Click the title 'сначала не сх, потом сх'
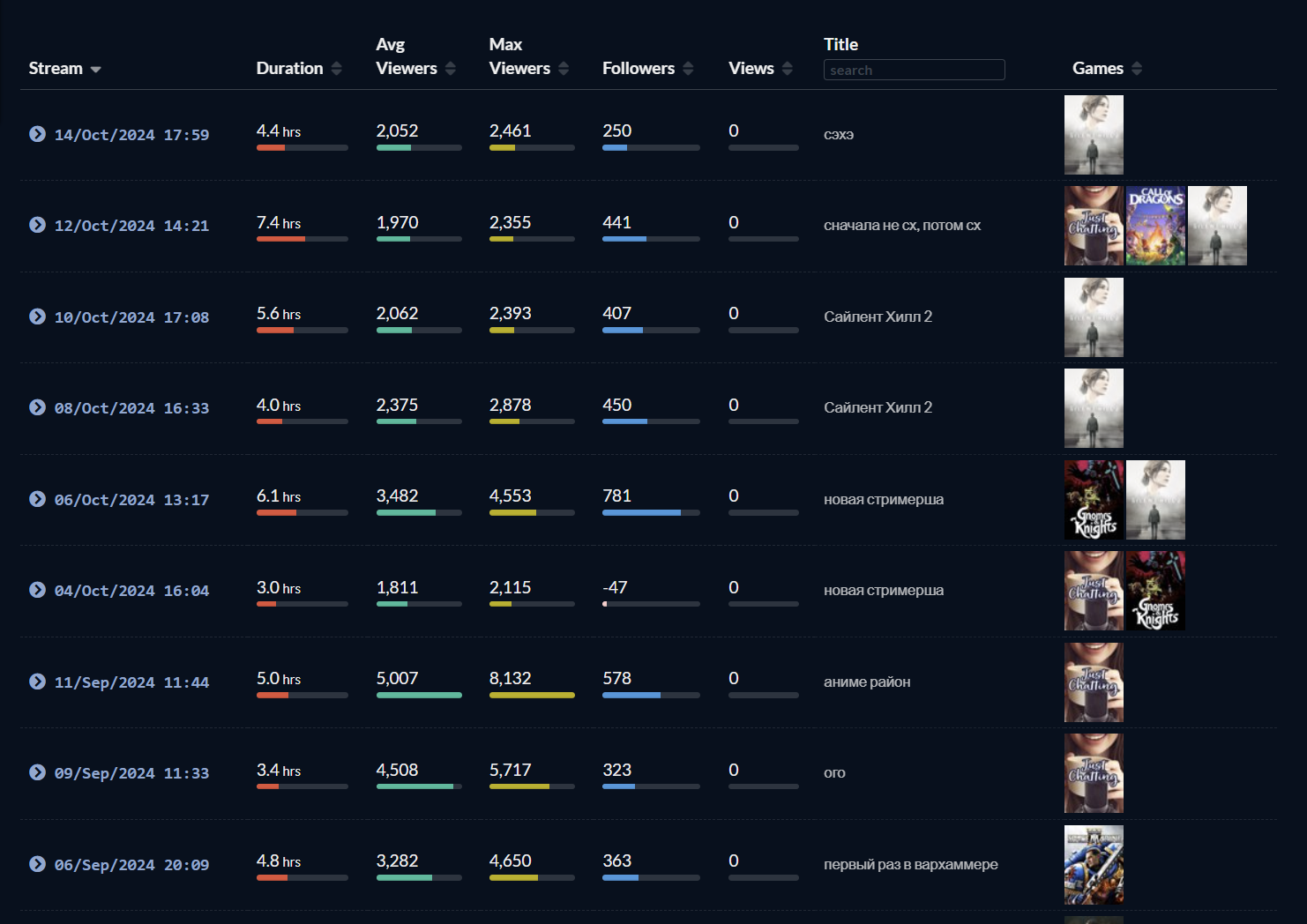The width and height of the screenshot is (1307, 924). click(902, 226)
